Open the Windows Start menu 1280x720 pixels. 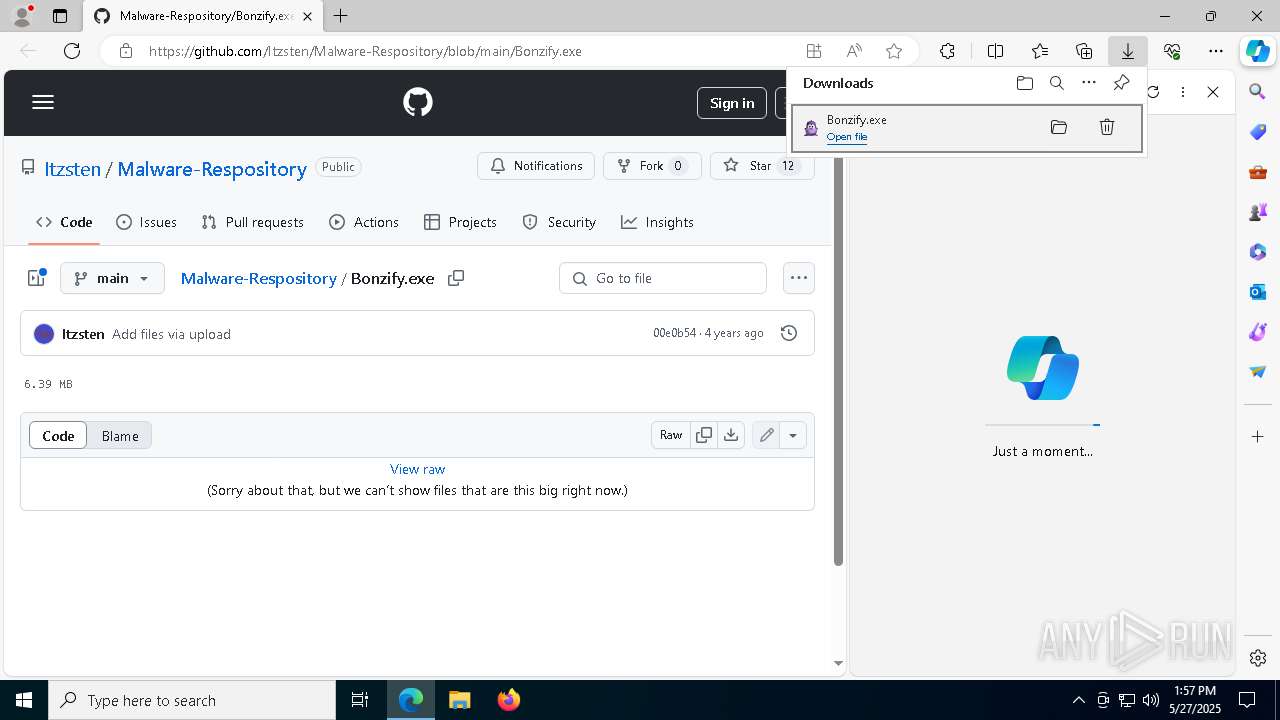(24, 700)
